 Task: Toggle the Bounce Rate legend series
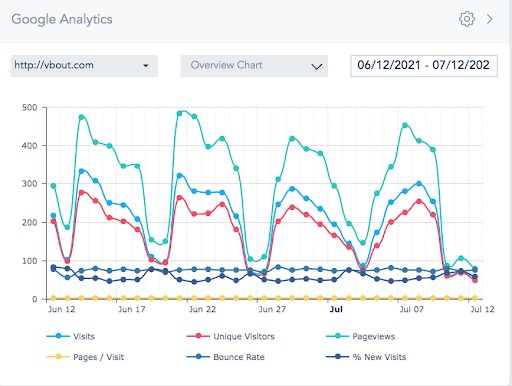[226, 357]
